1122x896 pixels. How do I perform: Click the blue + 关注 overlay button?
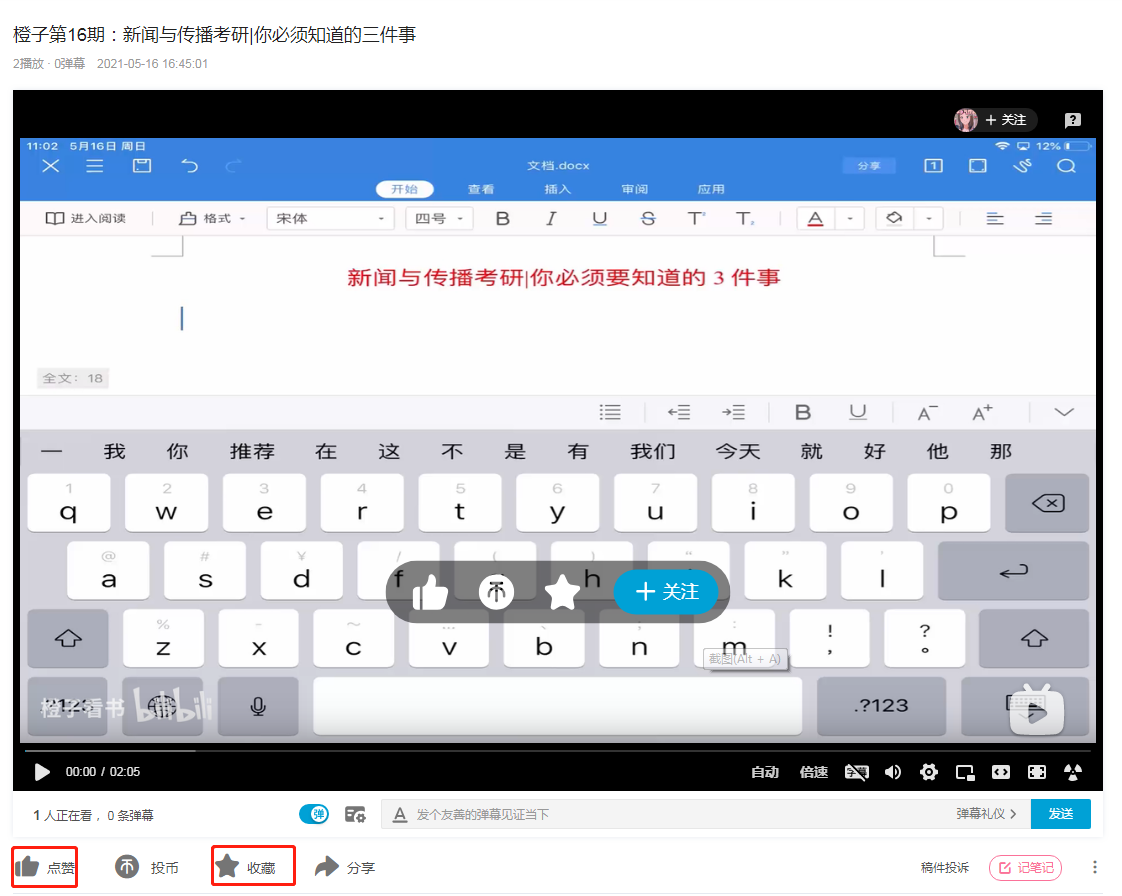coord(666,591)
